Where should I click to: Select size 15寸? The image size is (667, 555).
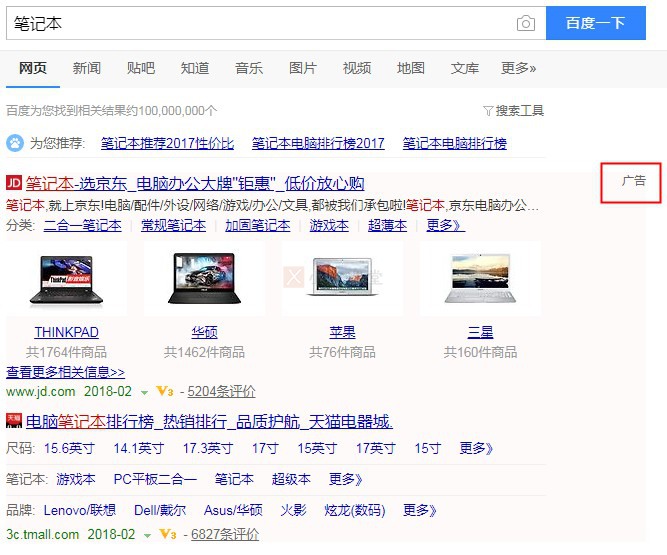coord(428,448)
